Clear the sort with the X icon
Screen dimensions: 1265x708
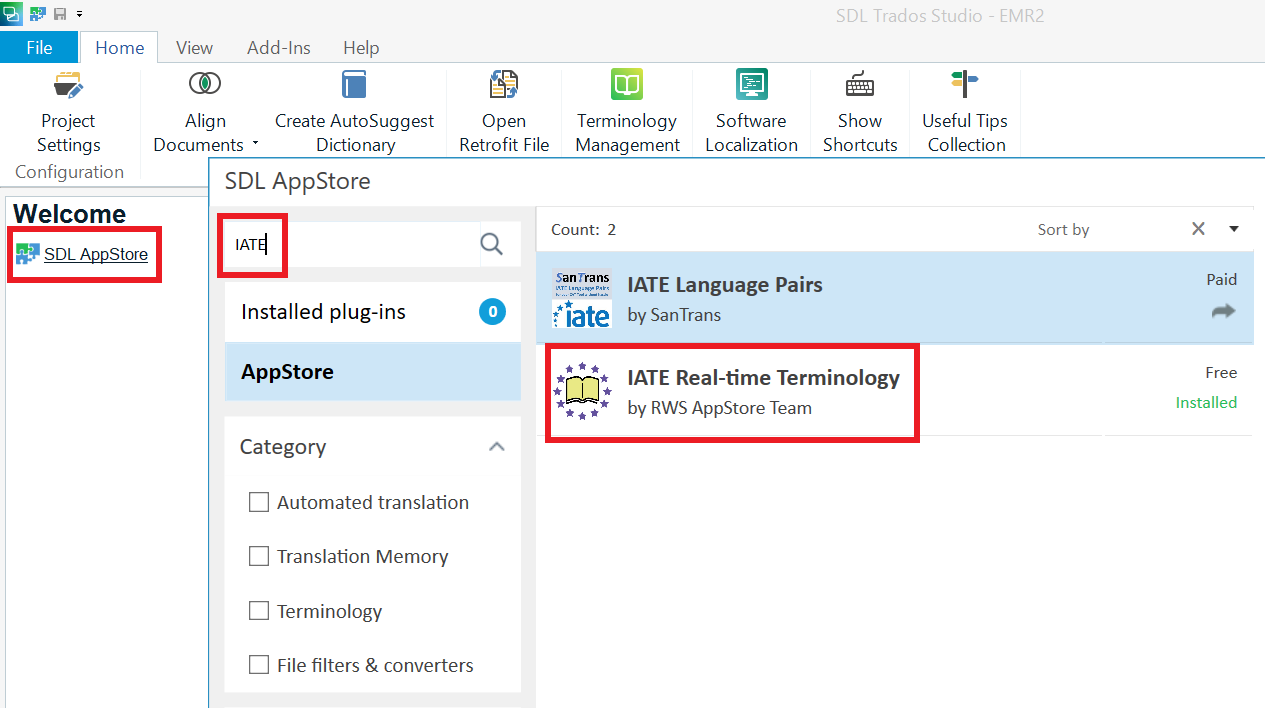(x=1198, y=229)
